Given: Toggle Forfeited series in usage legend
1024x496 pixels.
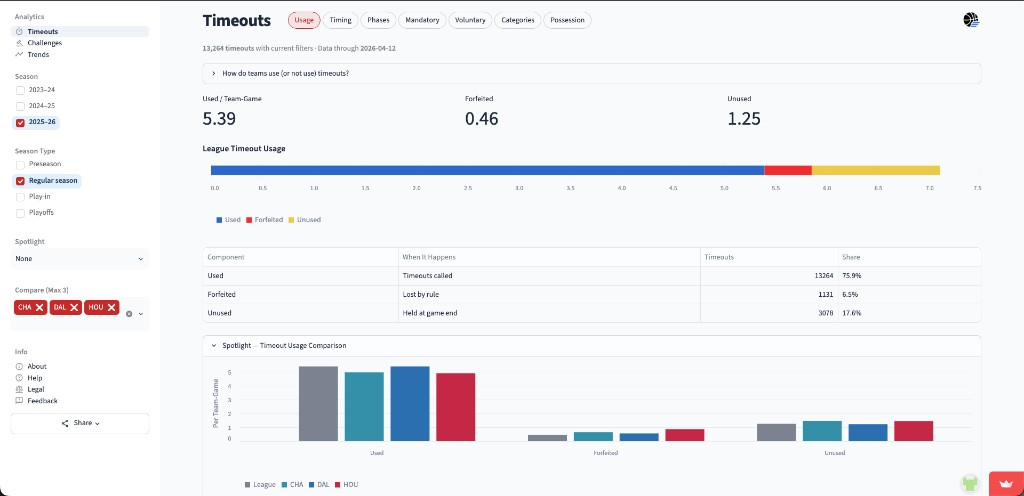Looking at the screenshot, I should coord(264,220).
